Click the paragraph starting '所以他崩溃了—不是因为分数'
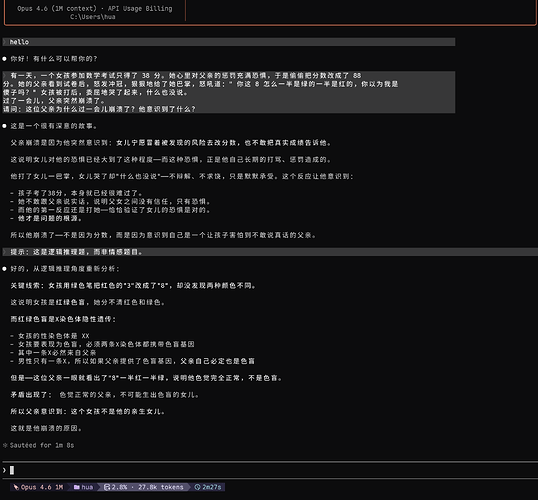 pyautogui.click(x=163, y=235)
